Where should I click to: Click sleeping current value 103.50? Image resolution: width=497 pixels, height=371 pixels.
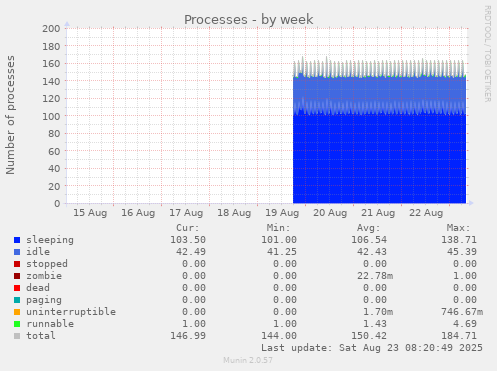tap(188, 240)
